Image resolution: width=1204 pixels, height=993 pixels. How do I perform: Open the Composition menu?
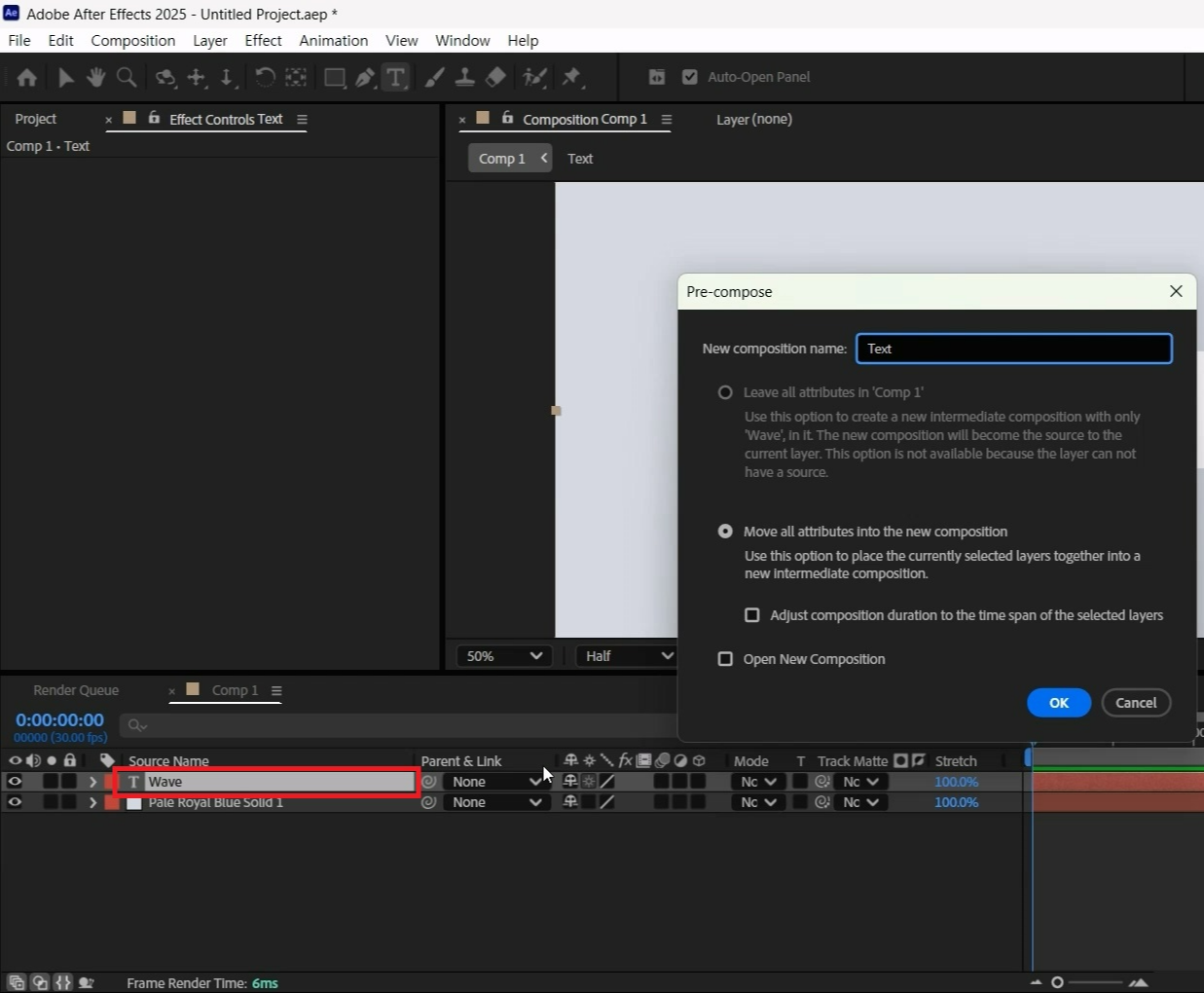[x=133, y=40]
